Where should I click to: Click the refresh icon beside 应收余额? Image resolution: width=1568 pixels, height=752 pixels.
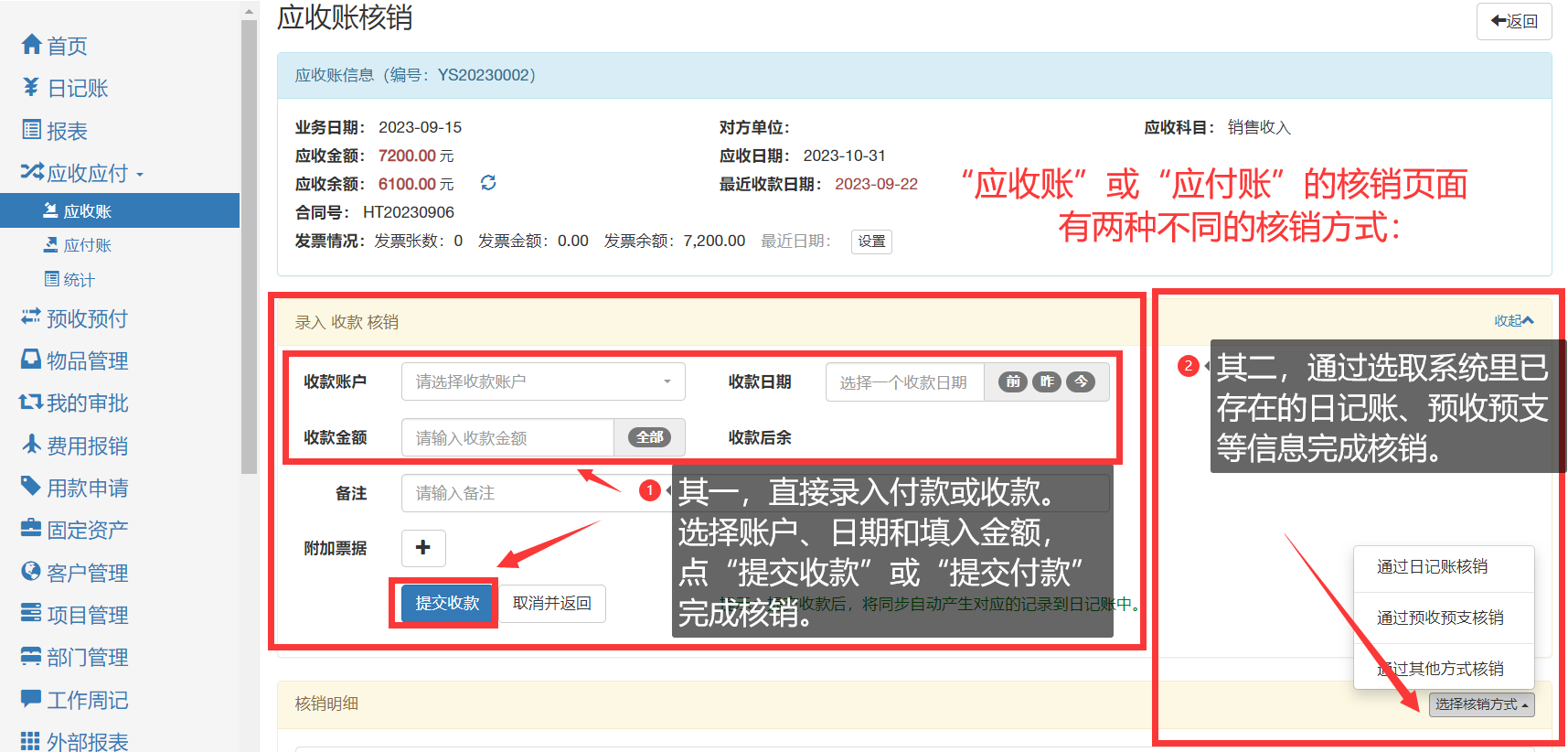click(488, 183)
